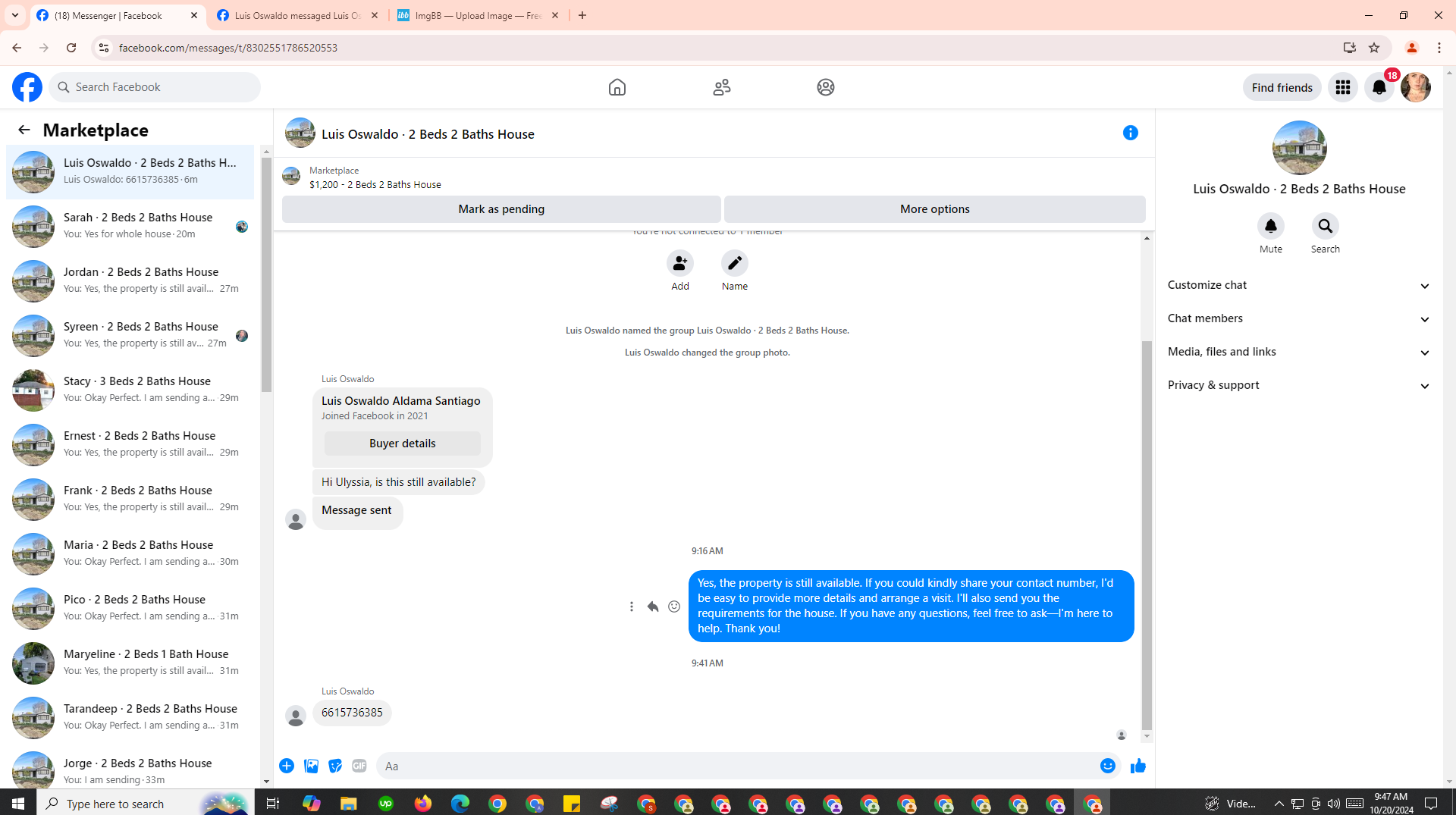This screenshot has width=1456, height=815.
Task: Open File Explorer from taskbar
Action: [x=348, y=804]
